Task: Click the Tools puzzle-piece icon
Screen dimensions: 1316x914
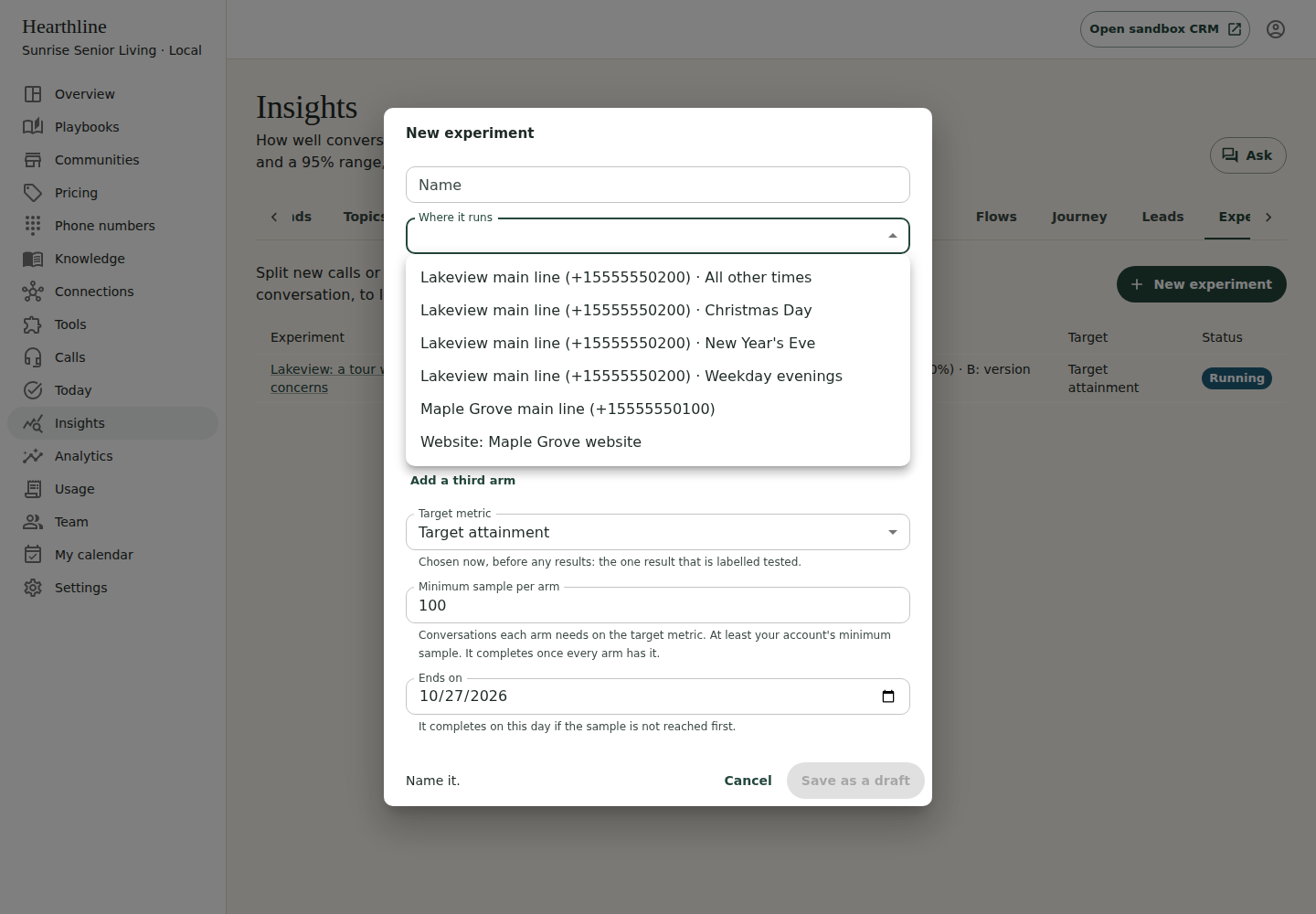Action: coord(33,324)
